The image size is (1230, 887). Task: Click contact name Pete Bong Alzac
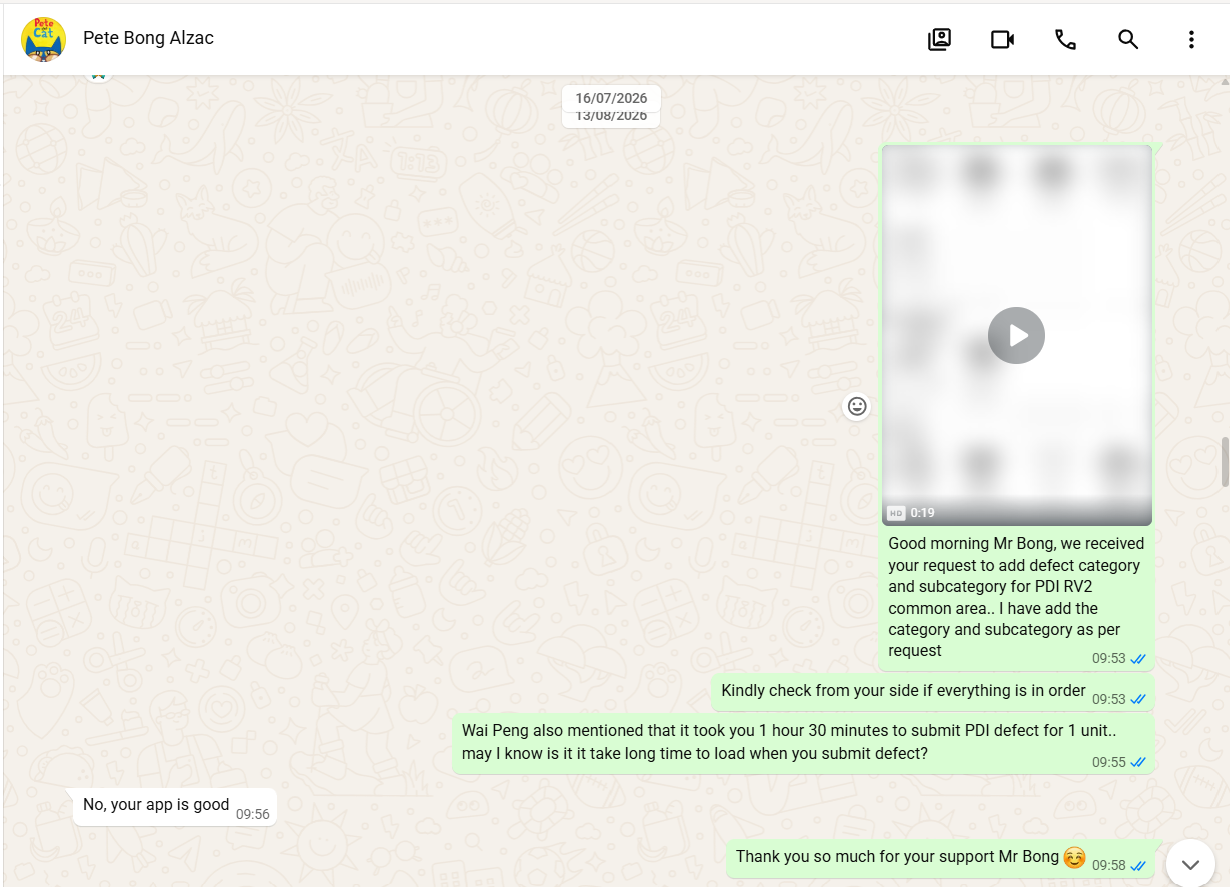point(148,38)
